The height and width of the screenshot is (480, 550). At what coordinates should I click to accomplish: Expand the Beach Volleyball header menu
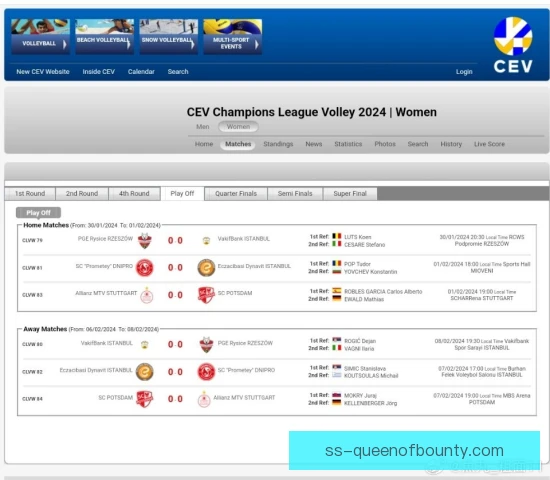104,36
